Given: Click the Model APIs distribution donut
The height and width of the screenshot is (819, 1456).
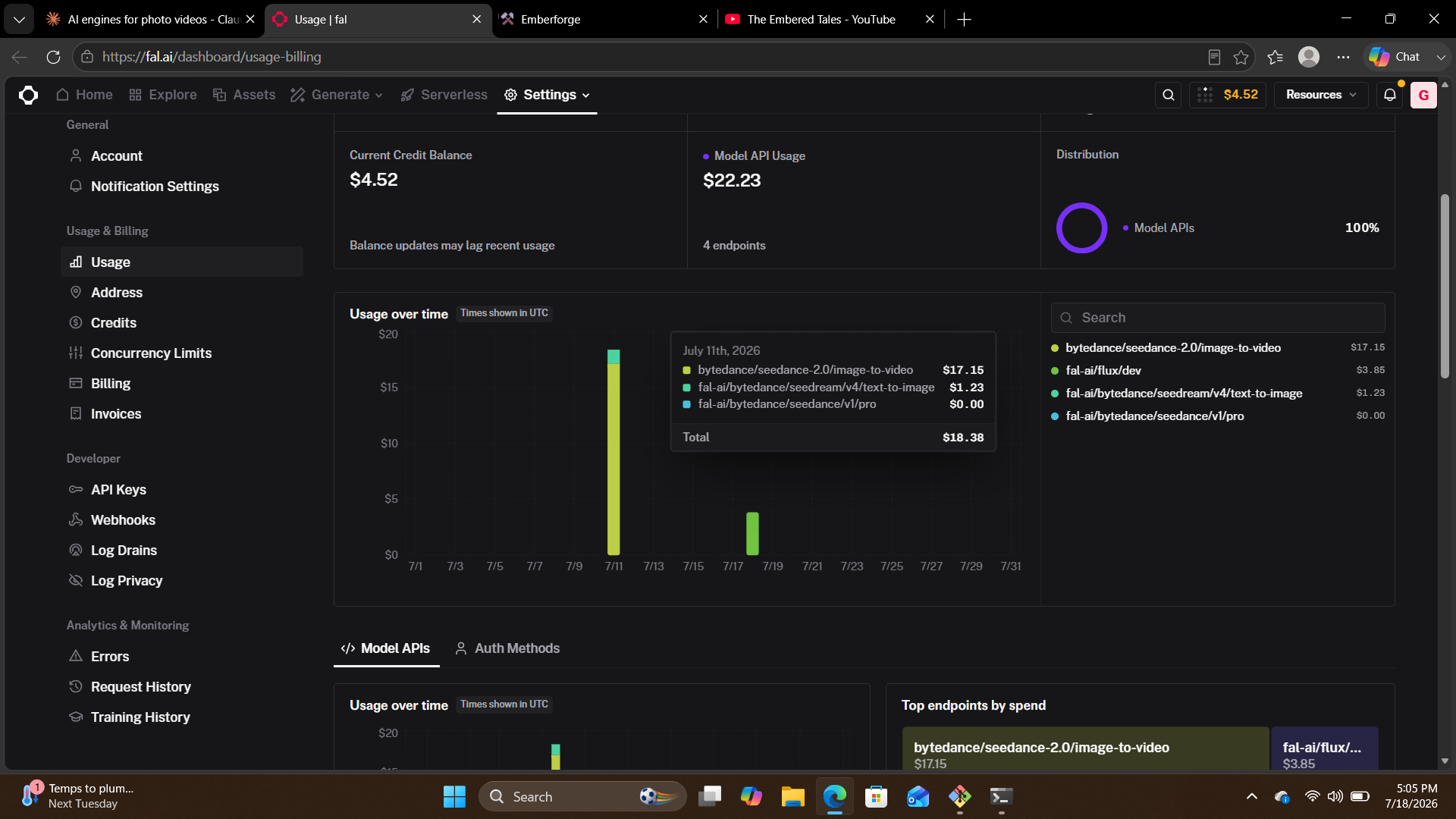Looking at the screenshot, I should click(x=1082, y=227).
